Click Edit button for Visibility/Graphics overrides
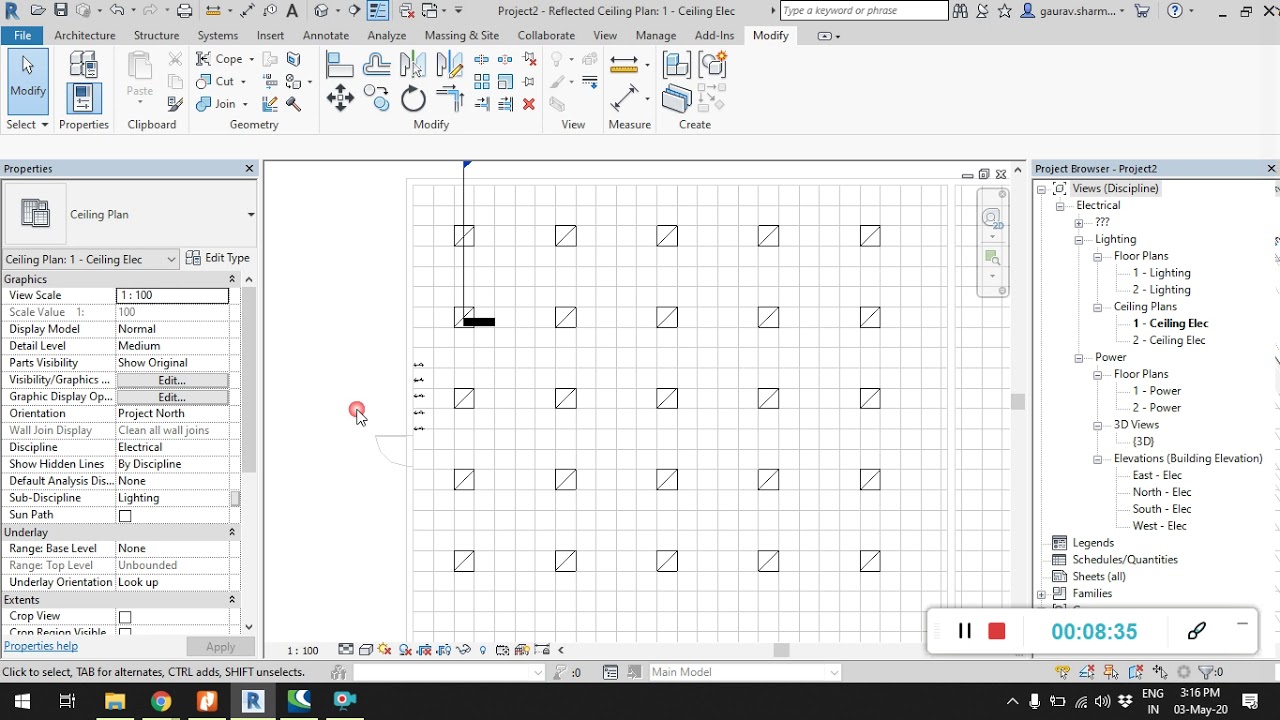The image size is (1280, 720). [x=172, y=380]
